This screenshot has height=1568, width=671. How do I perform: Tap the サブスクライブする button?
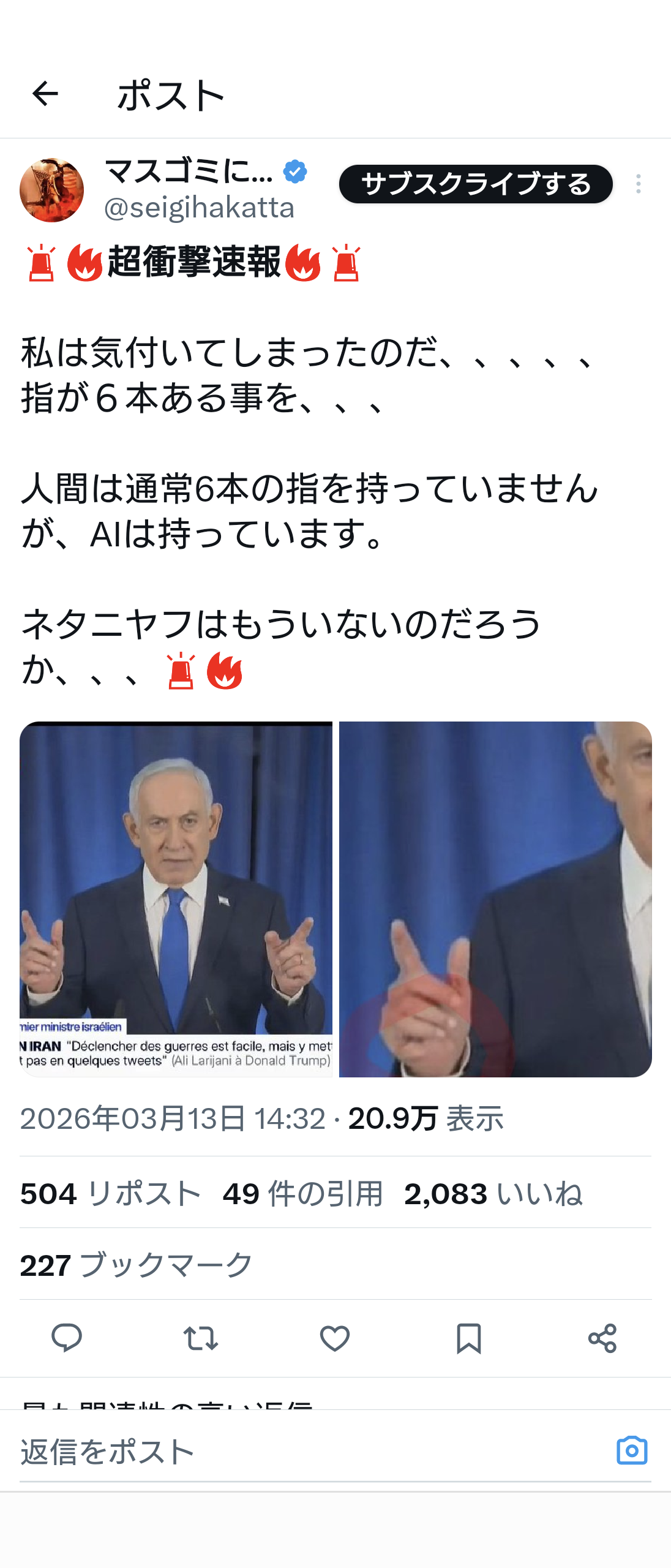tap(476, 184)
